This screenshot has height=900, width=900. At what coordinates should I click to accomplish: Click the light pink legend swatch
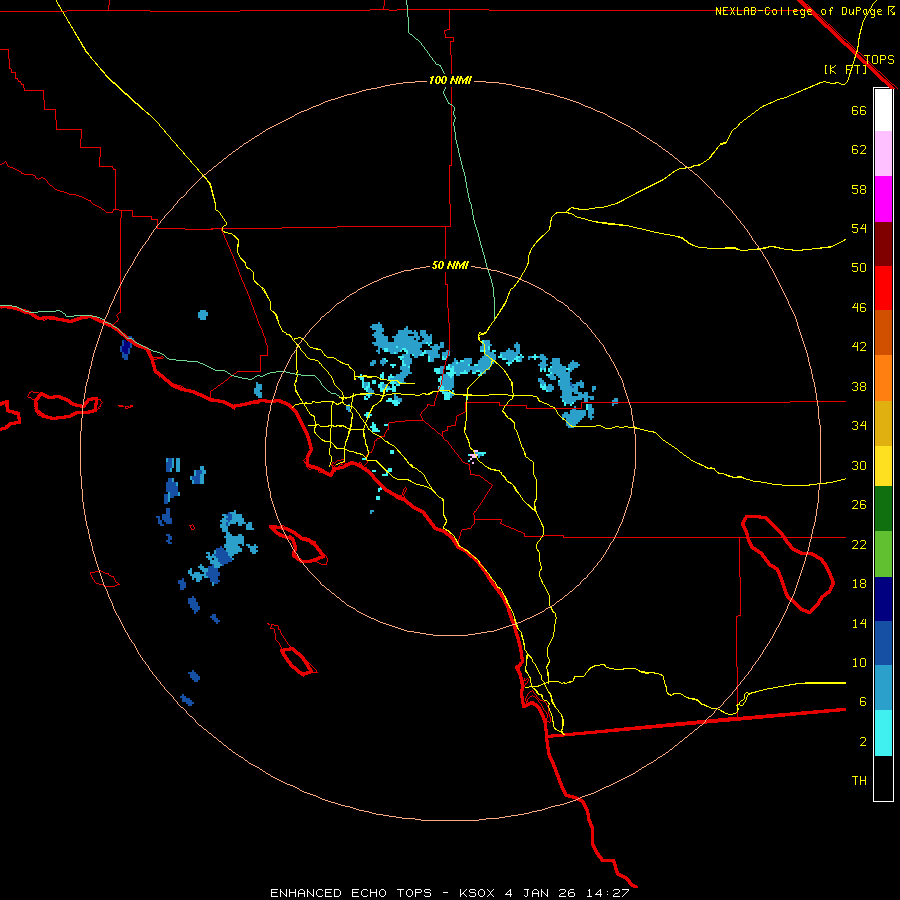click(883, 153)
